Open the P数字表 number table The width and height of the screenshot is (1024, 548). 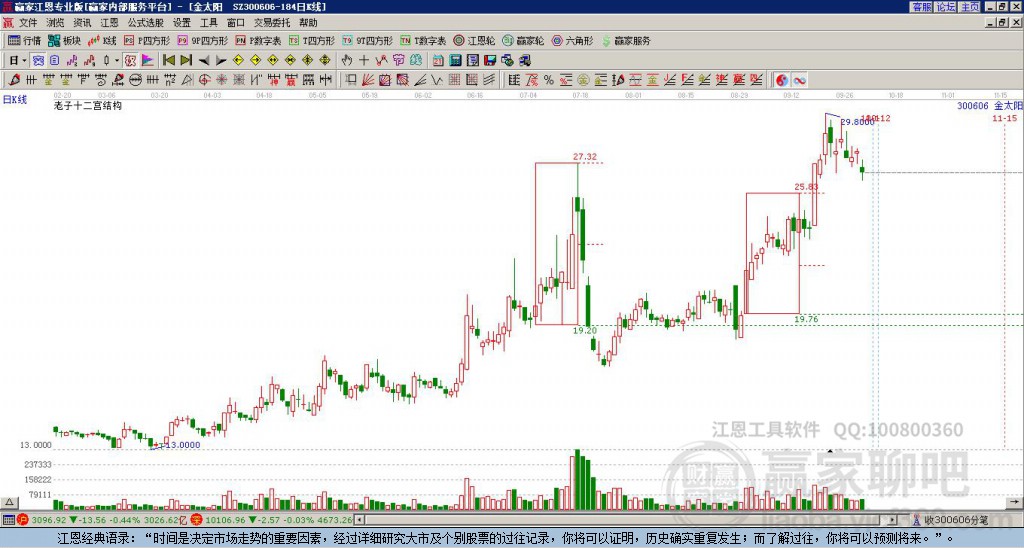click(258, 40)
